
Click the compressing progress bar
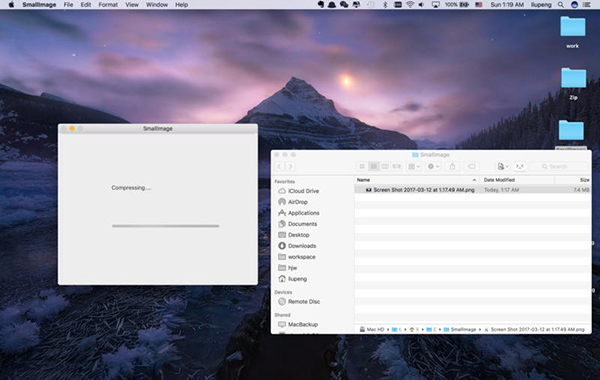pos(165,226)
